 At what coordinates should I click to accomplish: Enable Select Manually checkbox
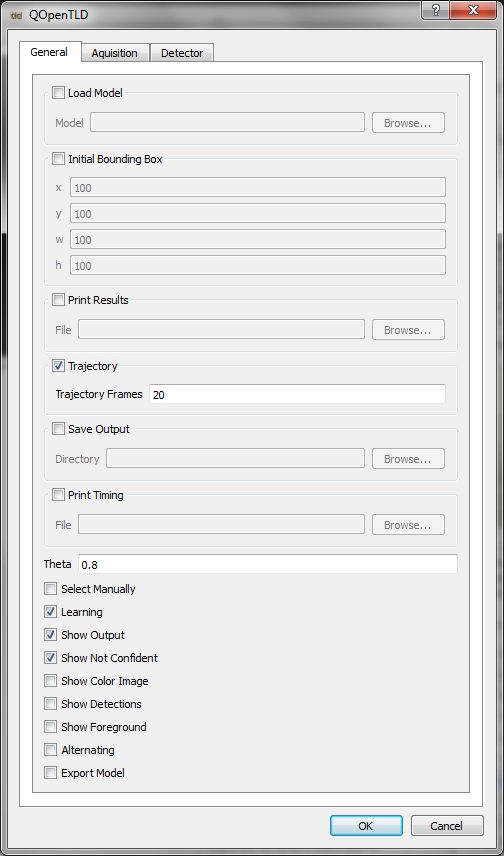coord(50,589)
